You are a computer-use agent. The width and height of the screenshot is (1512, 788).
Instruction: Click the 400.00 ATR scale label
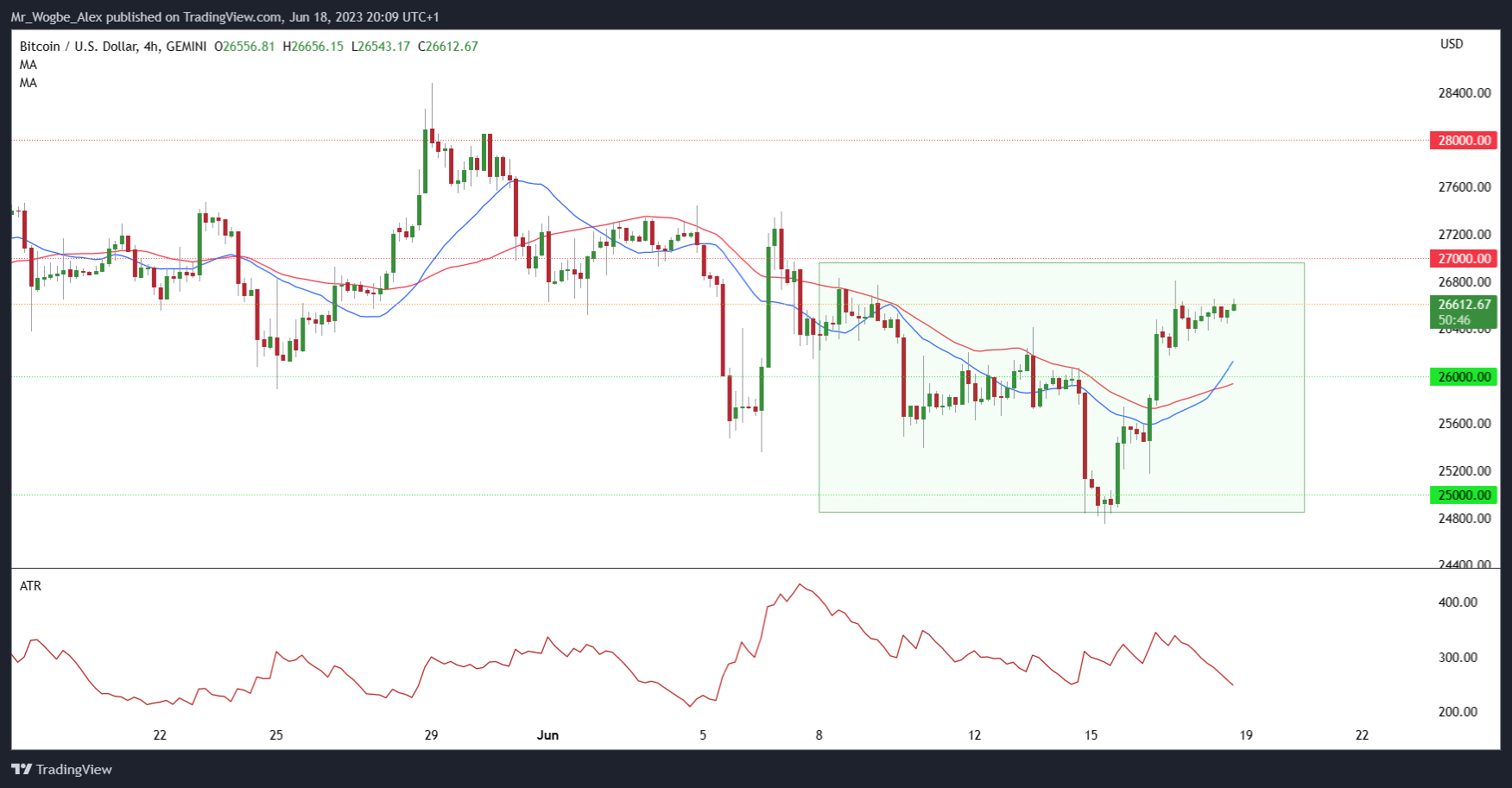[x=1458, y=602]
